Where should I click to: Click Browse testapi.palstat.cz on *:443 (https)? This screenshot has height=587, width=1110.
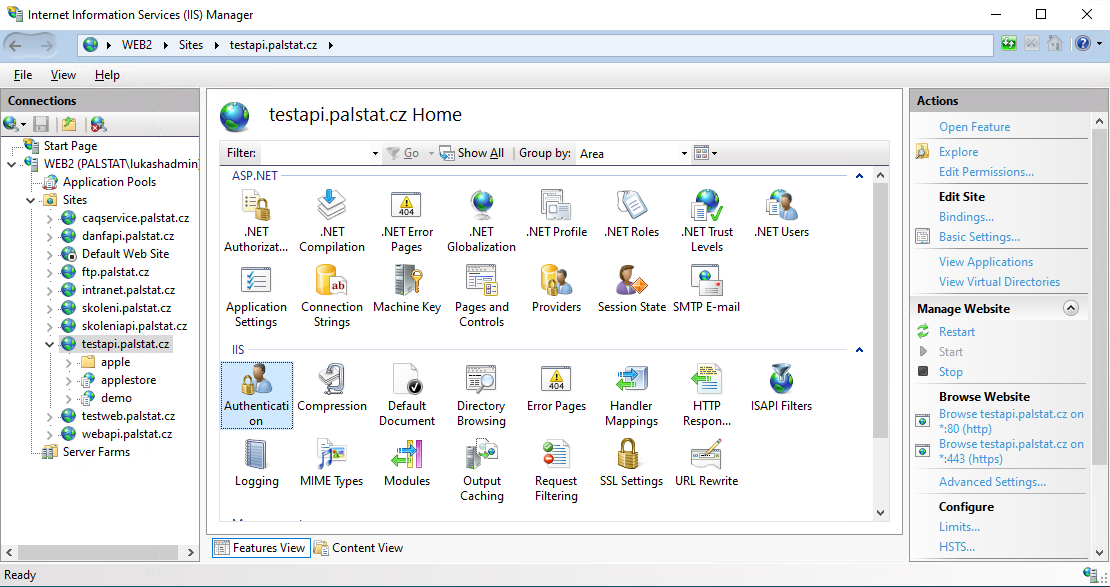tap(1011, 451)
